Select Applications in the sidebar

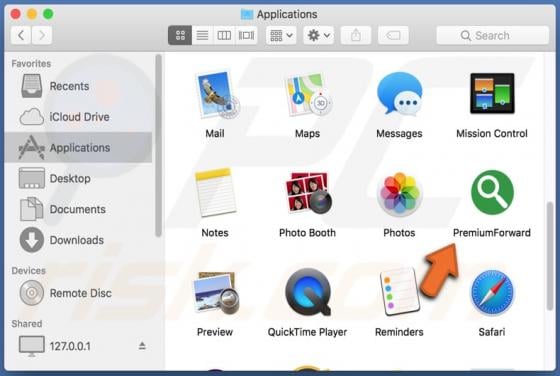[78, 147]
